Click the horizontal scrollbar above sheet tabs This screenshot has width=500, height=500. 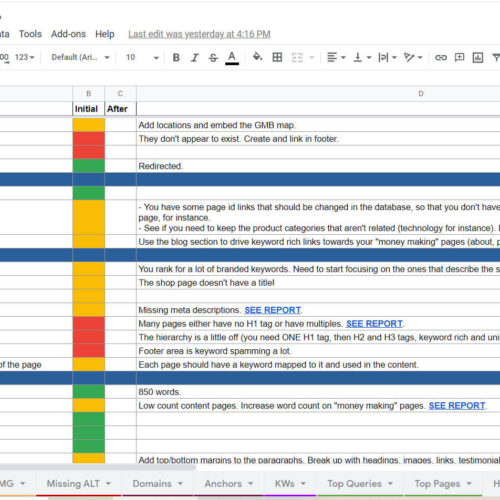pos(97,467)
